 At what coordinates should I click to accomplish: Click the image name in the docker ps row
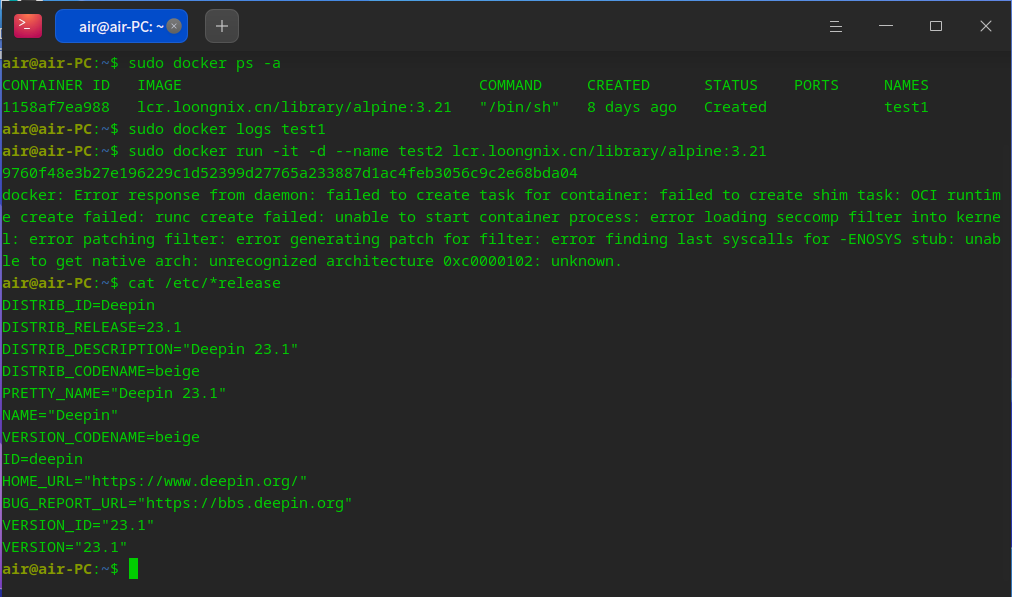tap(294, 107)
